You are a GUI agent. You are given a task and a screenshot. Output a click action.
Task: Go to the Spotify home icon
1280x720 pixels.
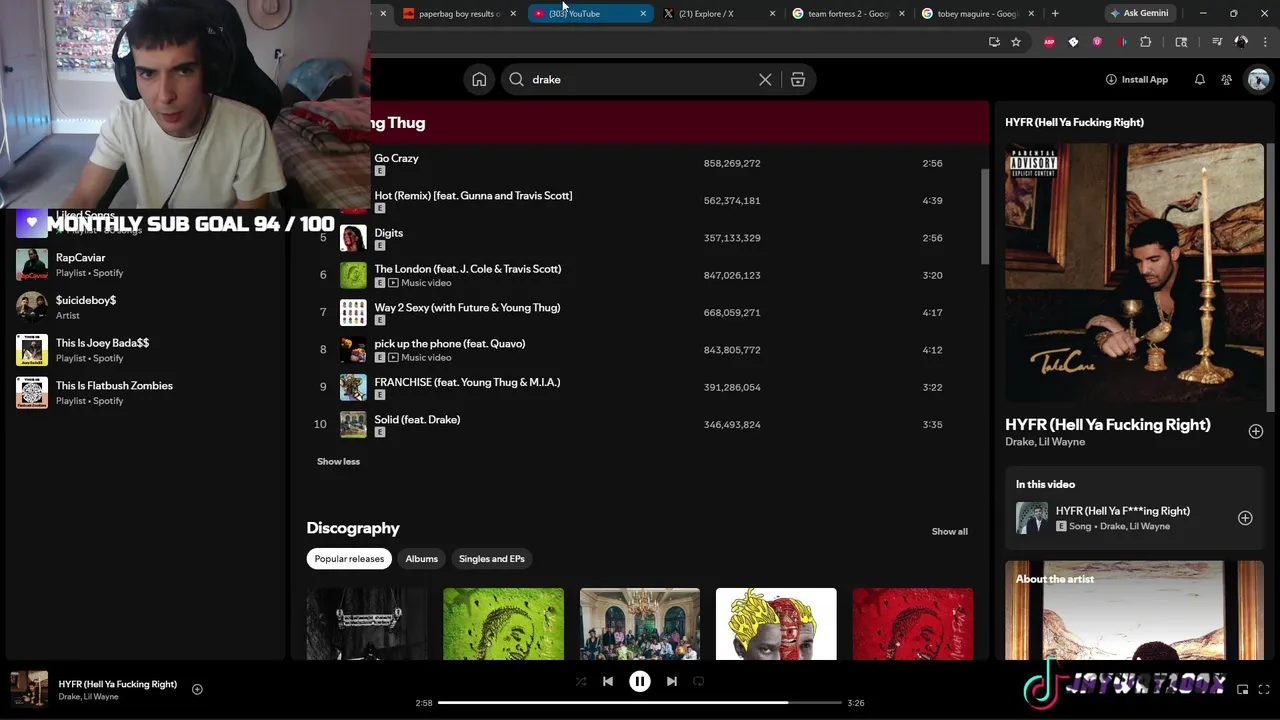point(479,80)
